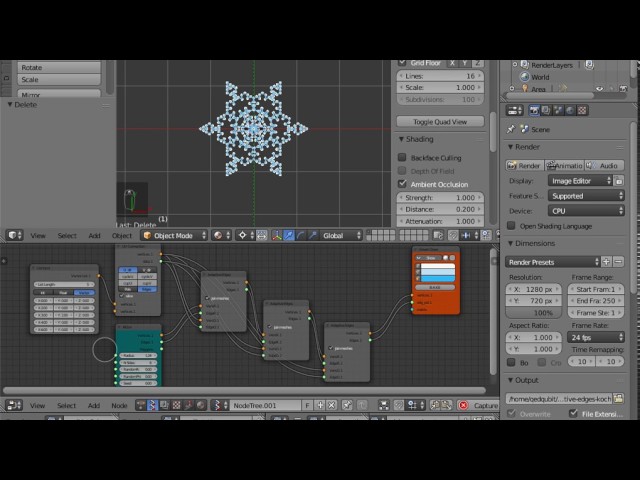Open viewport Object menu
Screen dimensions: 640x480
pos(122,236)
